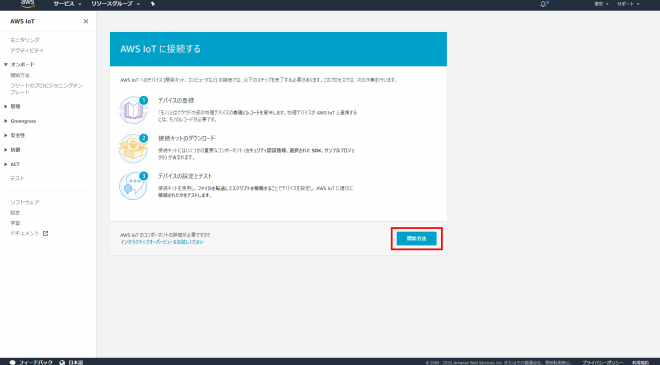Close the AWS IoT sidebar with X
This screenshot has width=660, height=365.
[x=86, y=21]
